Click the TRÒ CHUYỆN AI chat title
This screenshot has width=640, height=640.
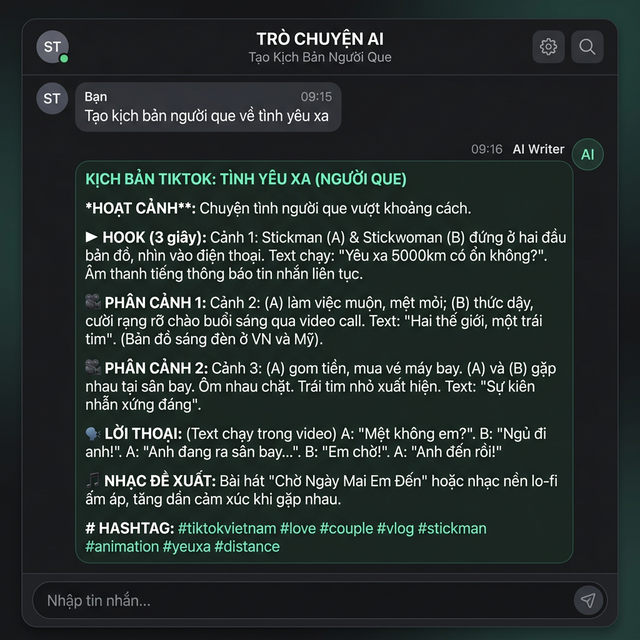[320, 39]
